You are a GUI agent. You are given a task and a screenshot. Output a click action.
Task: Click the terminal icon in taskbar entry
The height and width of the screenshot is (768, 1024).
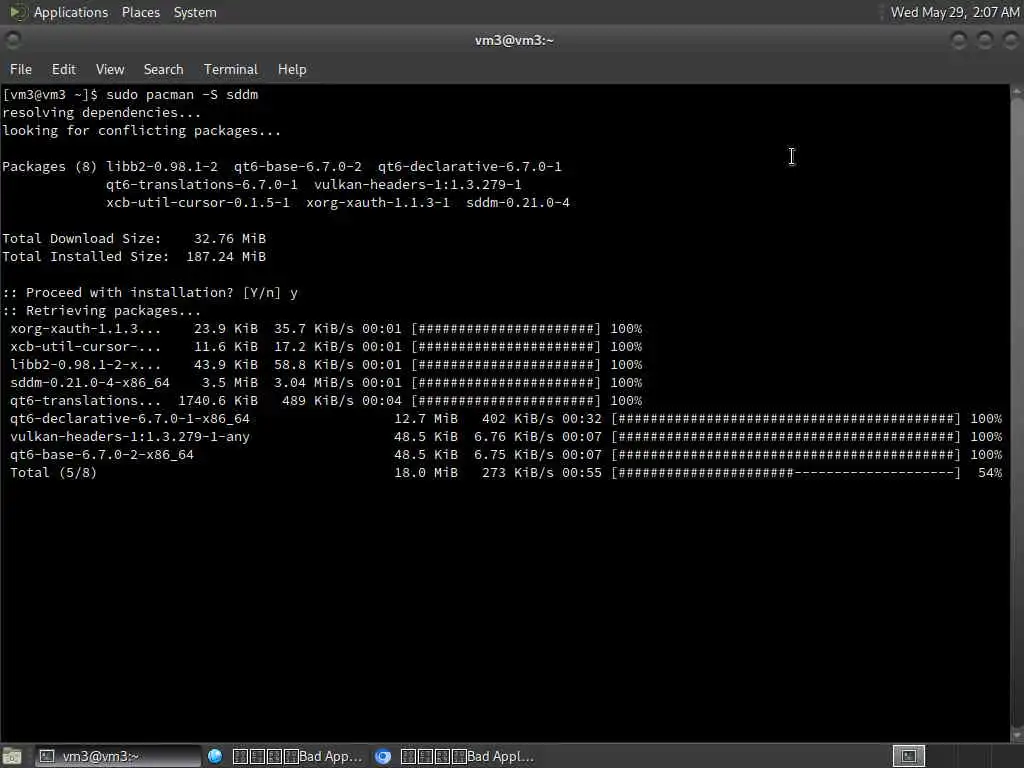pos(46,756)
